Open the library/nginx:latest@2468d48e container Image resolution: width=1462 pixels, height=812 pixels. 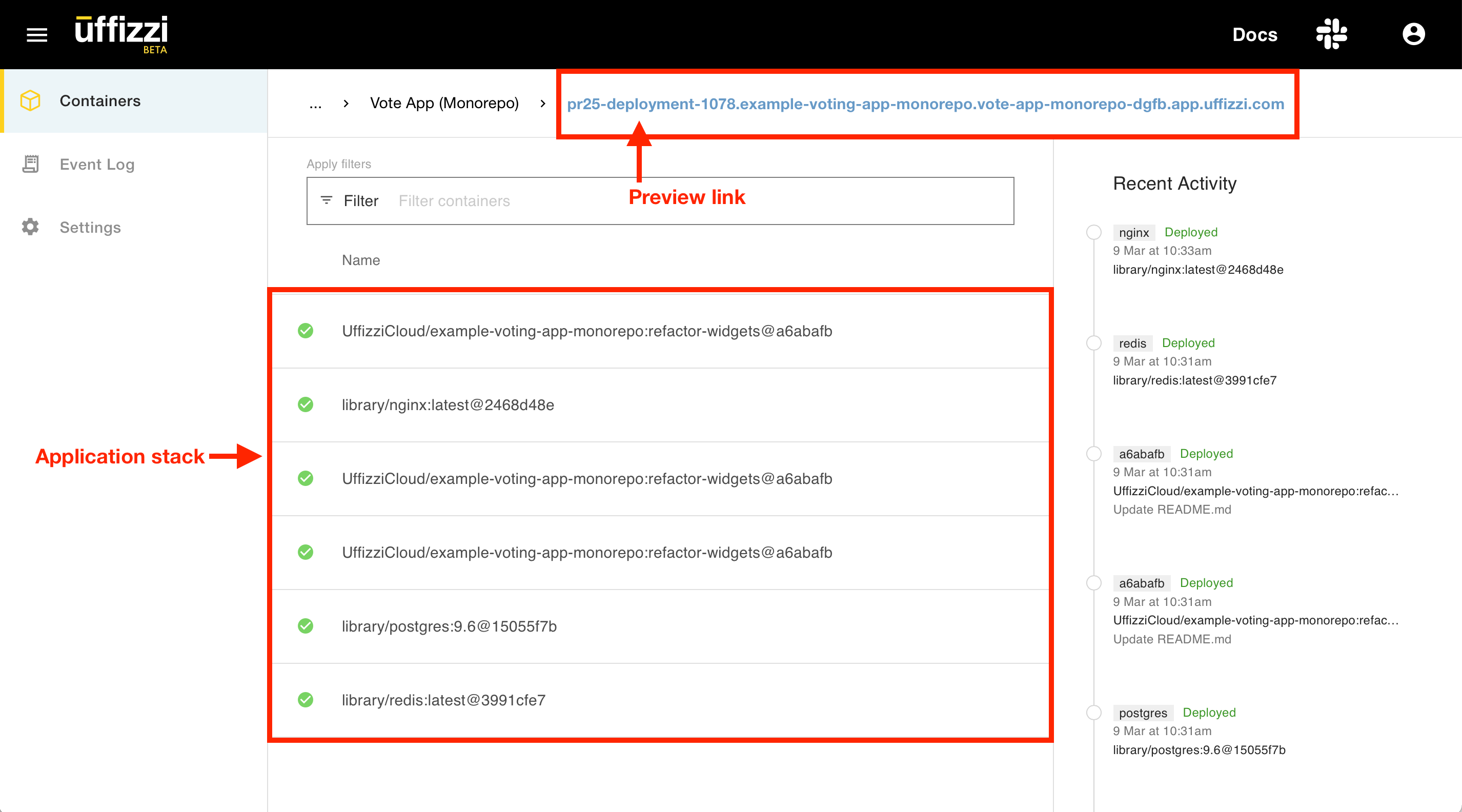[x=661, y=405]
